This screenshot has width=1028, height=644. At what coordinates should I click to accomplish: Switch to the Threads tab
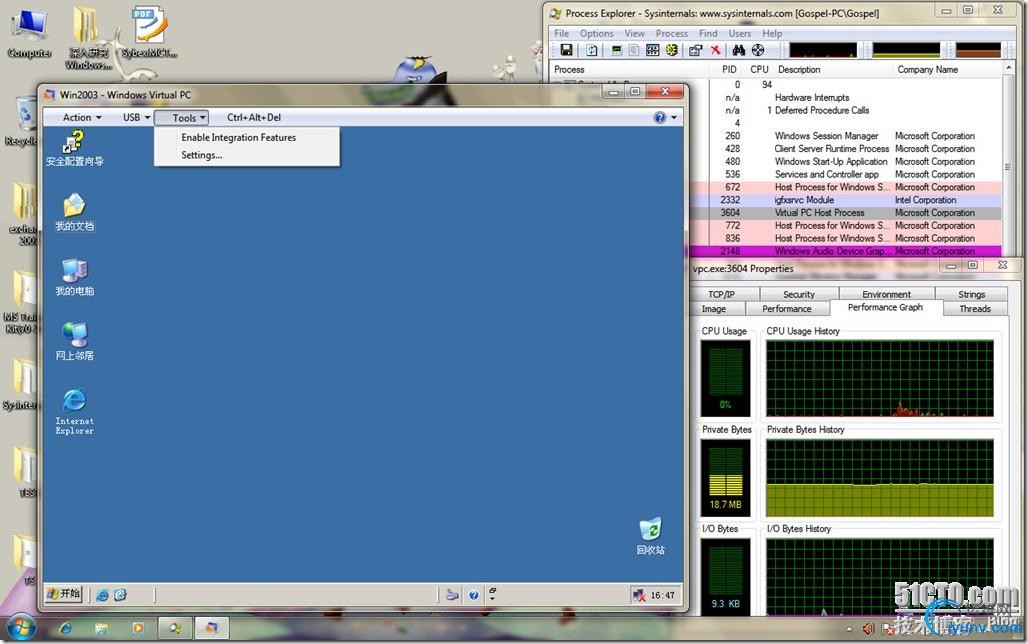tap(974, 309)
